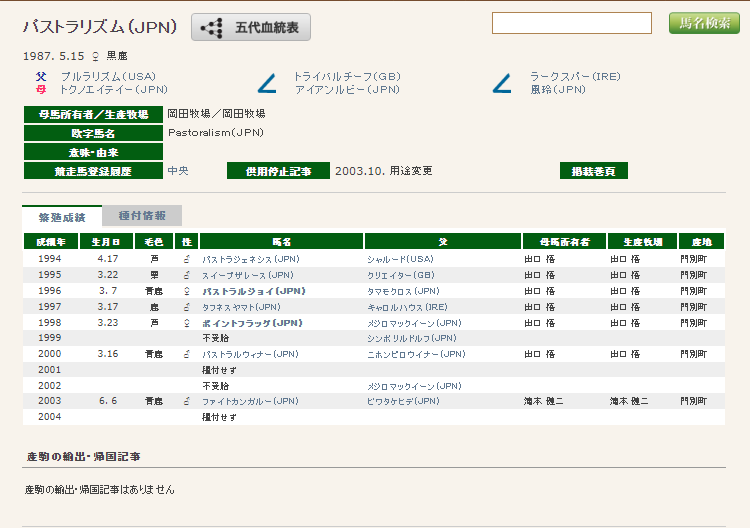Click the pedigree tree icon beside 五代血統表
750x528 pixels.
(211, 28)
